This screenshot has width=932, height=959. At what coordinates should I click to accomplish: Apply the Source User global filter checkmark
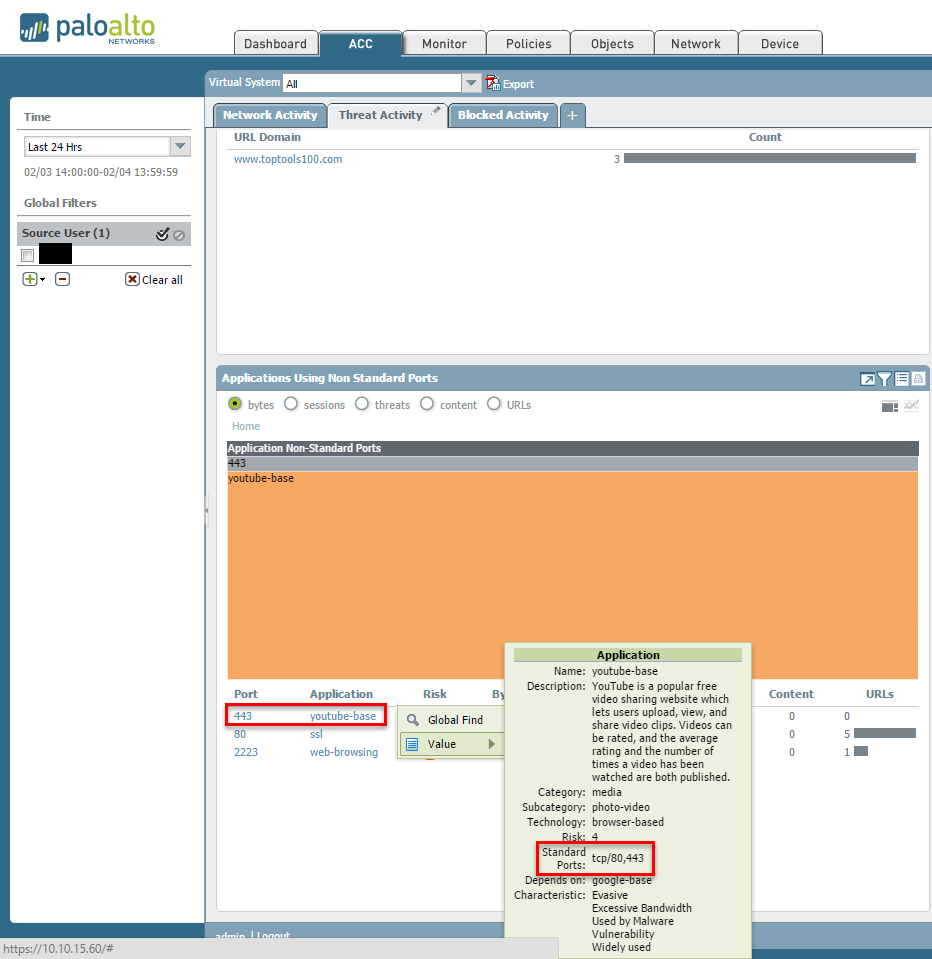162,234
